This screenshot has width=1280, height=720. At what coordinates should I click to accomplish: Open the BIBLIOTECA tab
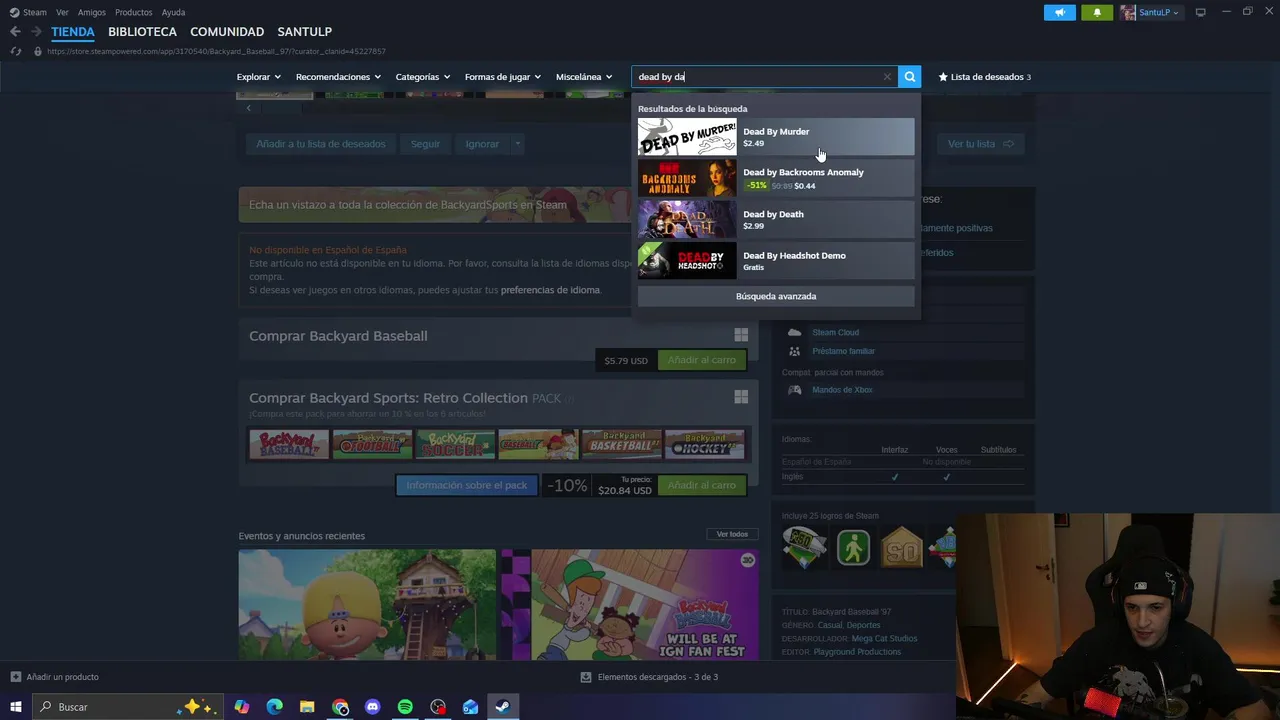(x=142, y=32)
